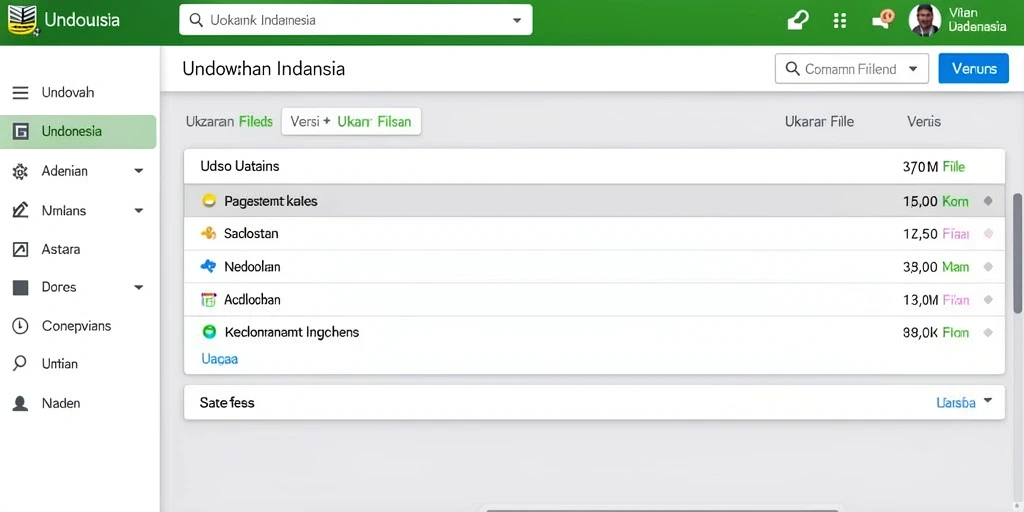Click the Ukarar File column header
The width and height of the screenshot is (1024, 512).
[x=819, y=121]
